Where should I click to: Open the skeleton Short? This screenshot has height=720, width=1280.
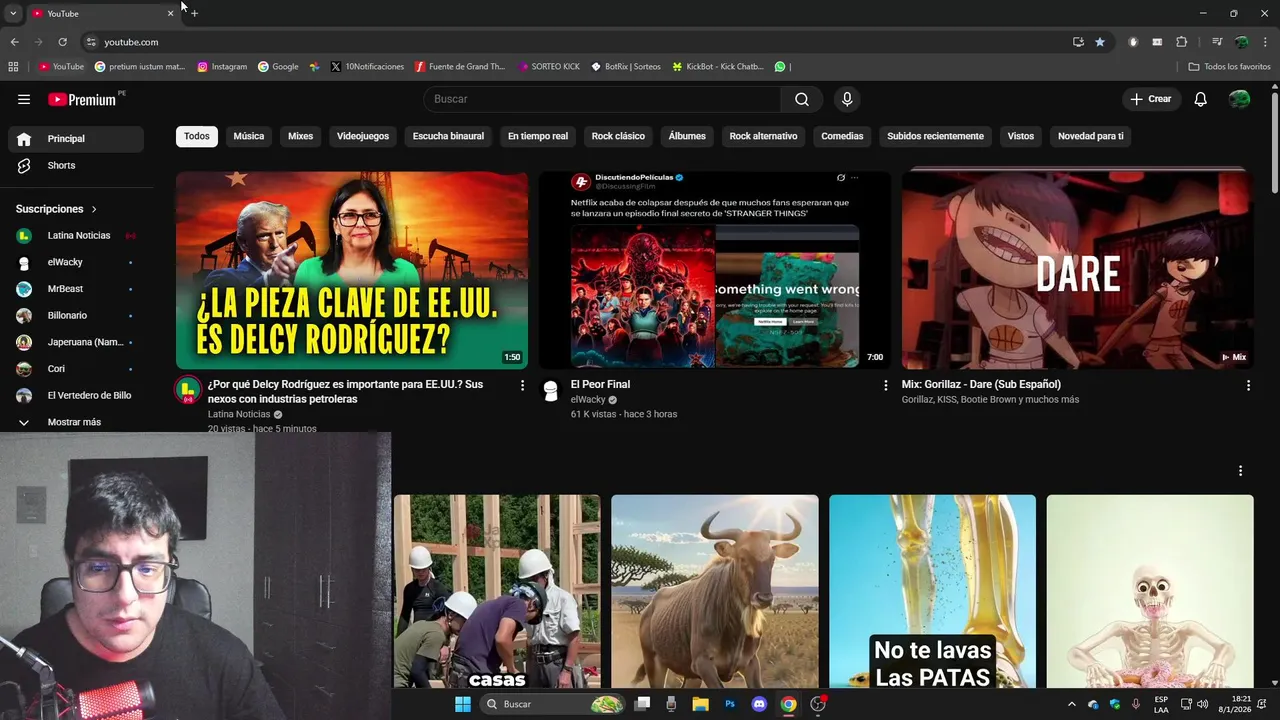coord(1150,591)
